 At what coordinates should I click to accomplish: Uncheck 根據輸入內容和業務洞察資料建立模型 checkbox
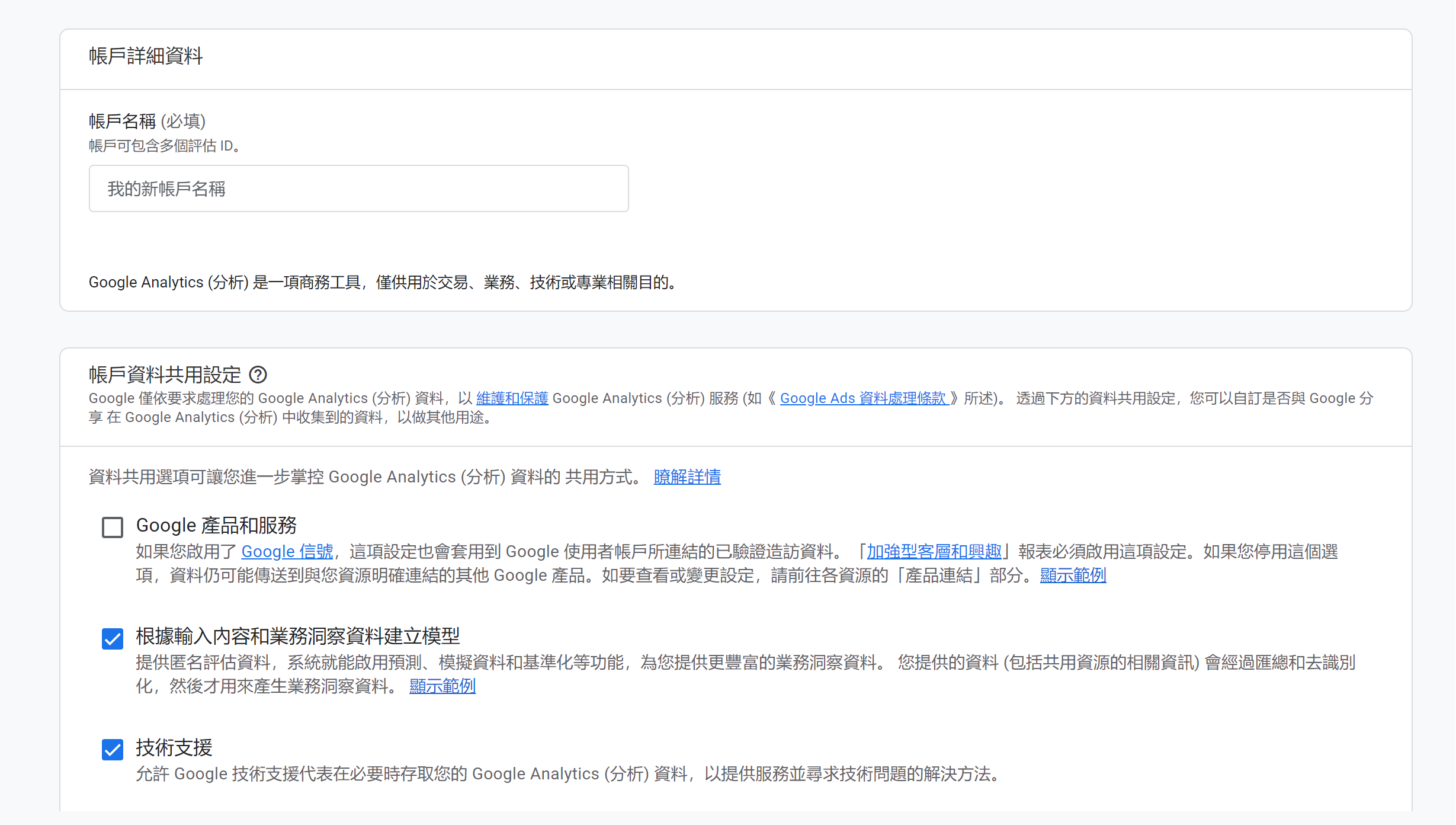(113, 638)
